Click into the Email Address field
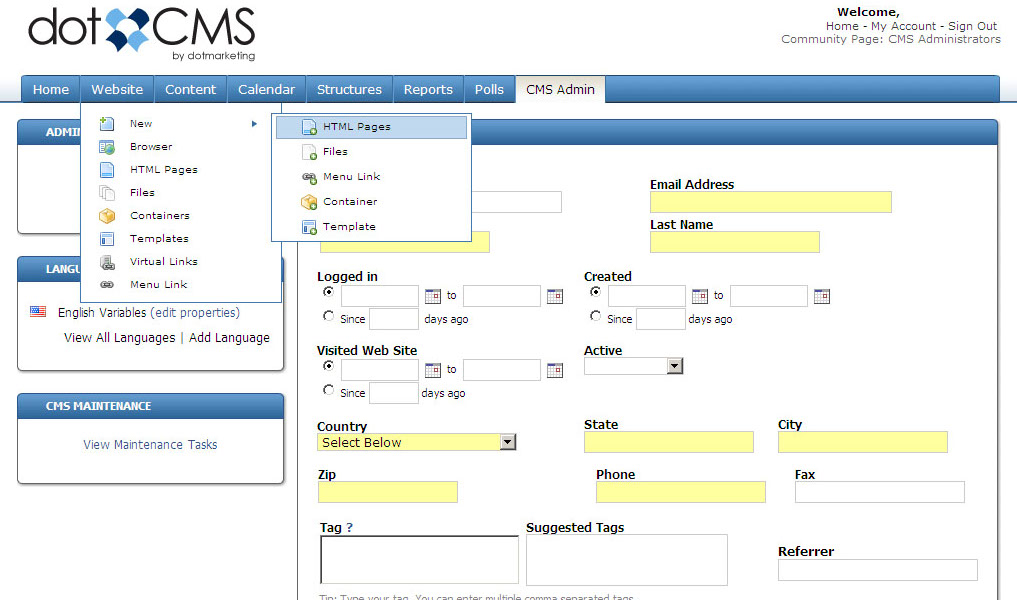This screenshot has height=600, width=1017. 770,202
